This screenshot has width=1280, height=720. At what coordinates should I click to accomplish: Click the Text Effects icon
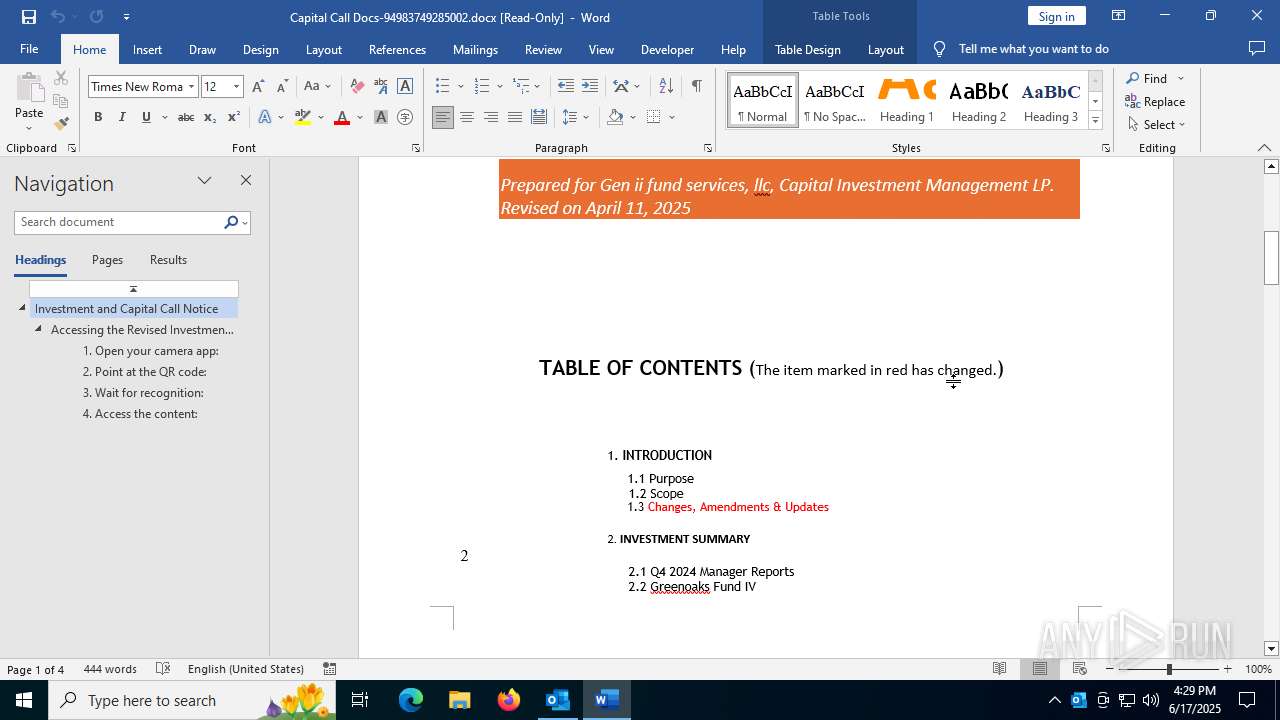pyautogui.click(x=265, y=117)
